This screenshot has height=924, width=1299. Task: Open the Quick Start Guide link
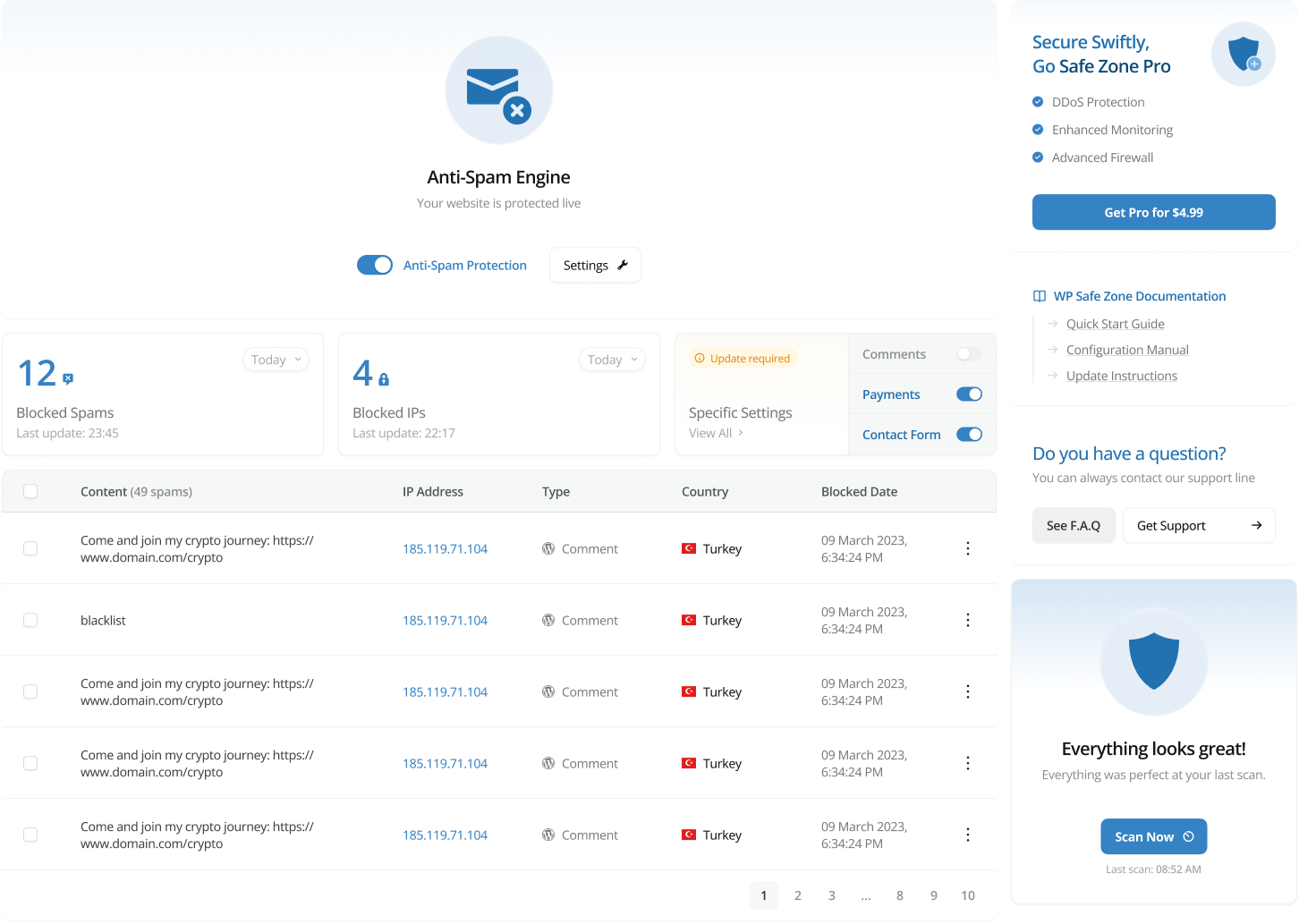(x=1116, y=324)
